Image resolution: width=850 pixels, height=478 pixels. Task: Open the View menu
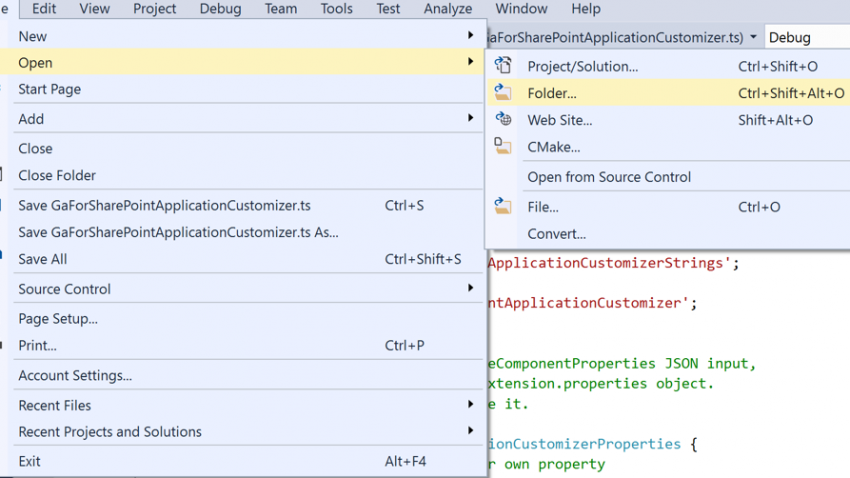click(94, 9)
